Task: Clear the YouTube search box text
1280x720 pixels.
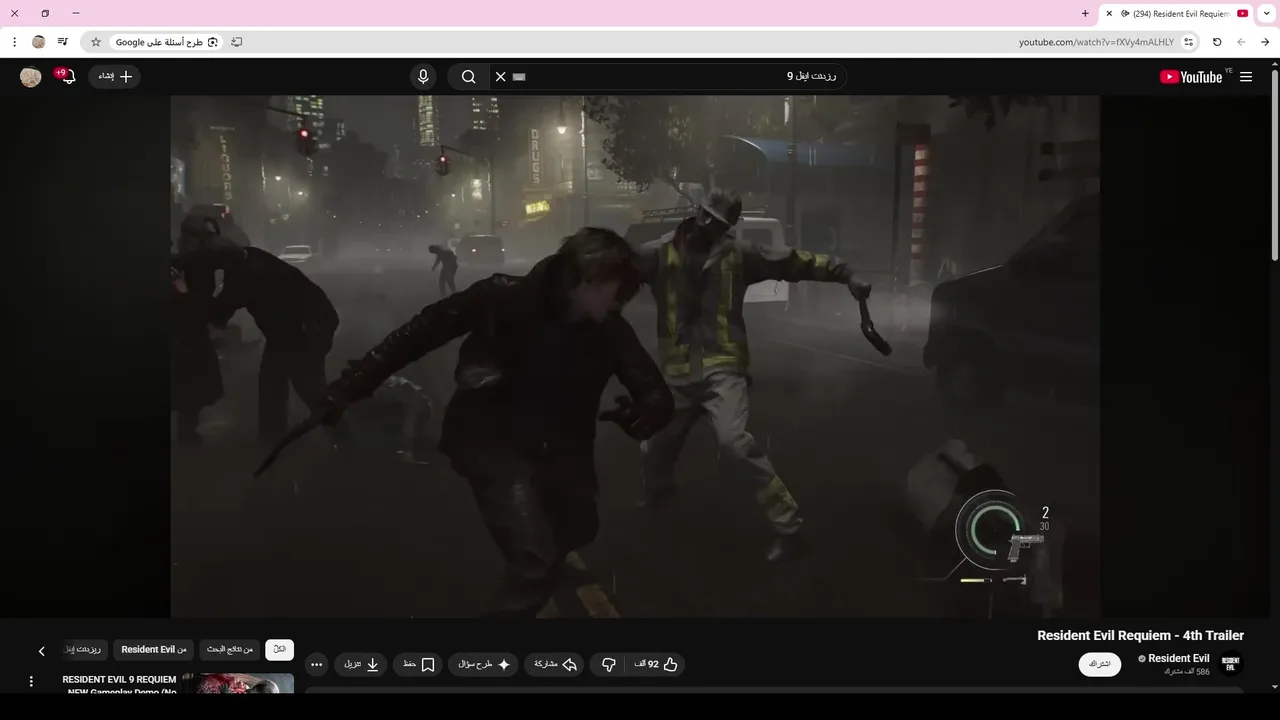Action: [501, 77]
